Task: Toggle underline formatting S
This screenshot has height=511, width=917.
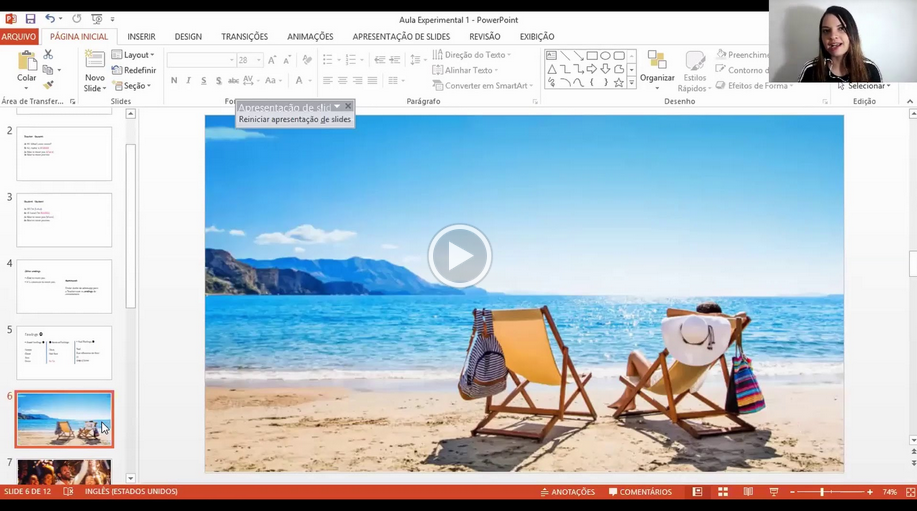Action: 204,81
